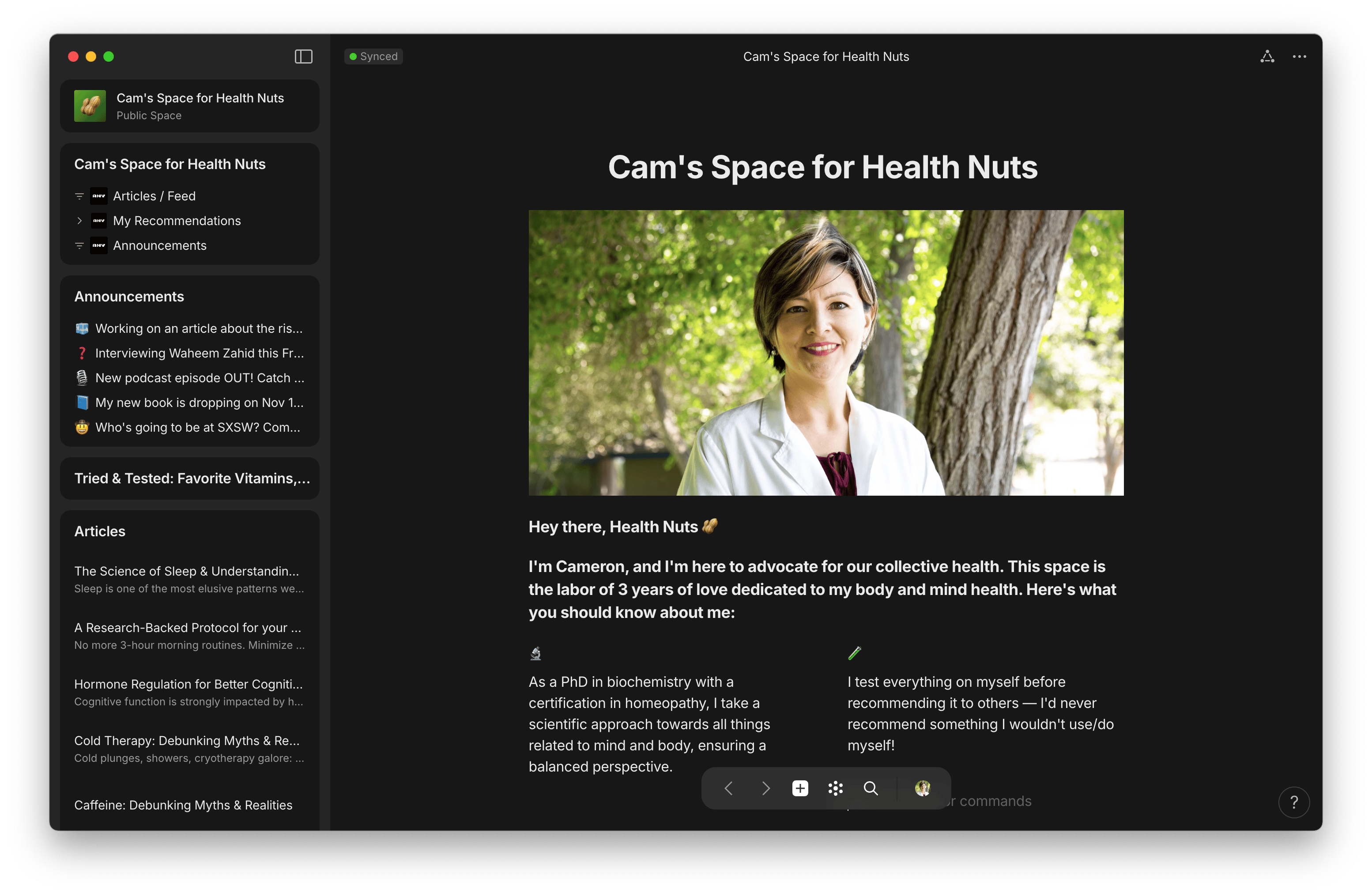Click the red question mark announcement icon

pos(82,353)
